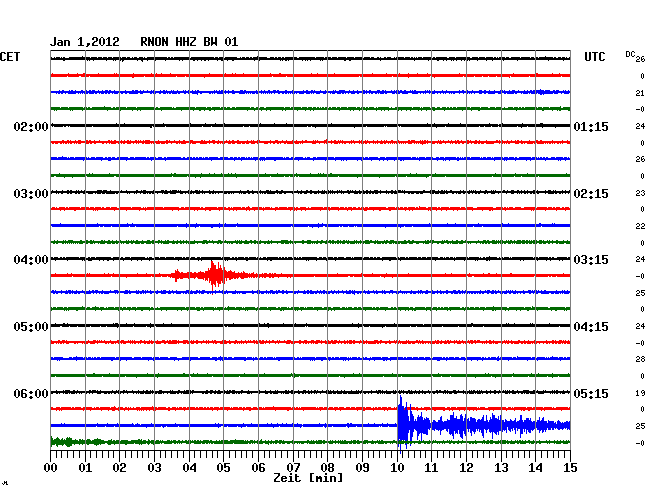650x494 pixels.
Task: Click the green noise burst on the last trace
Action: pyautogui.click(x=62, y=442)
